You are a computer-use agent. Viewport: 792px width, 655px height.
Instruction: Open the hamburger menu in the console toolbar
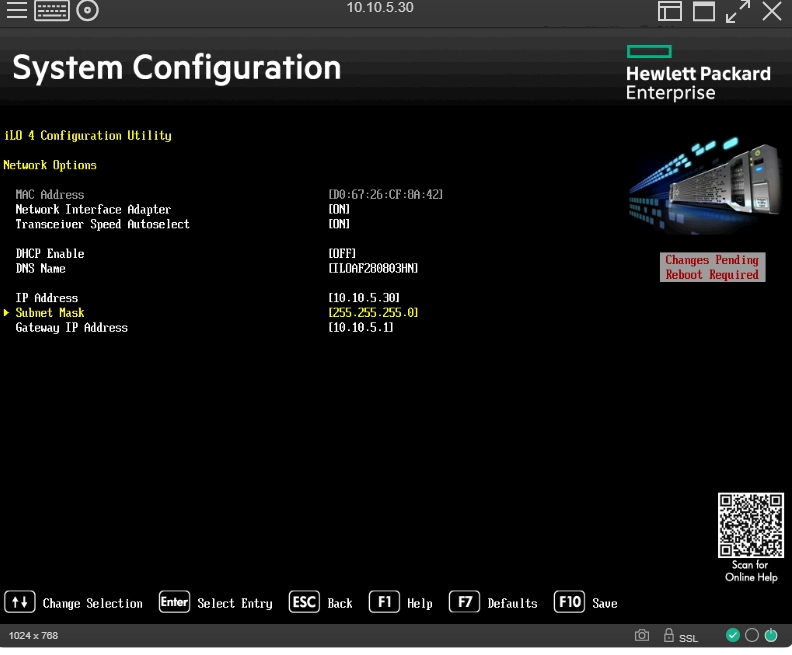pyautogui.click(x=17, y=11)
